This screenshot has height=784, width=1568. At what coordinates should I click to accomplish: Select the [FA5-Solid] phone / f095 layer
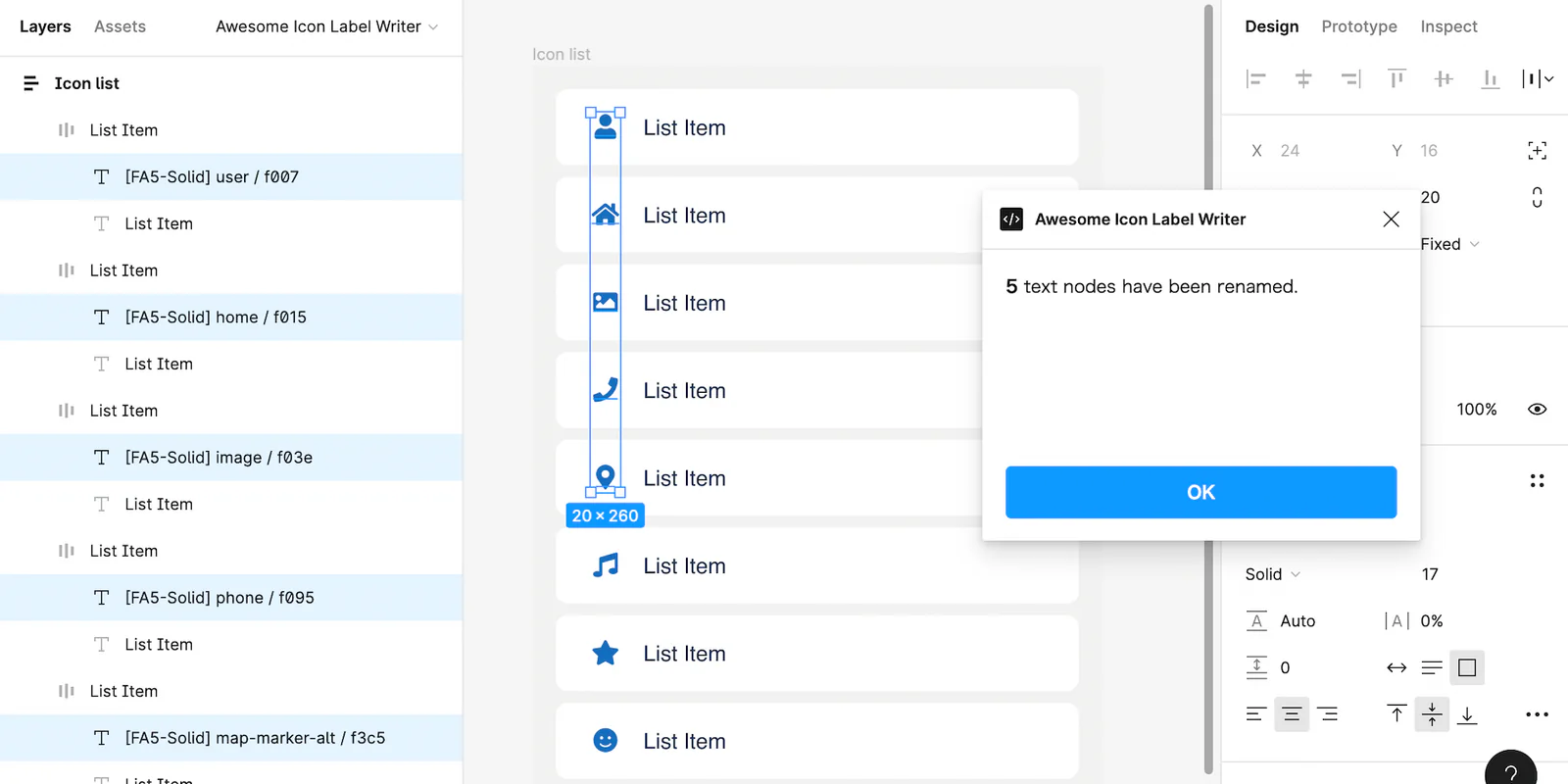point(231,597)
